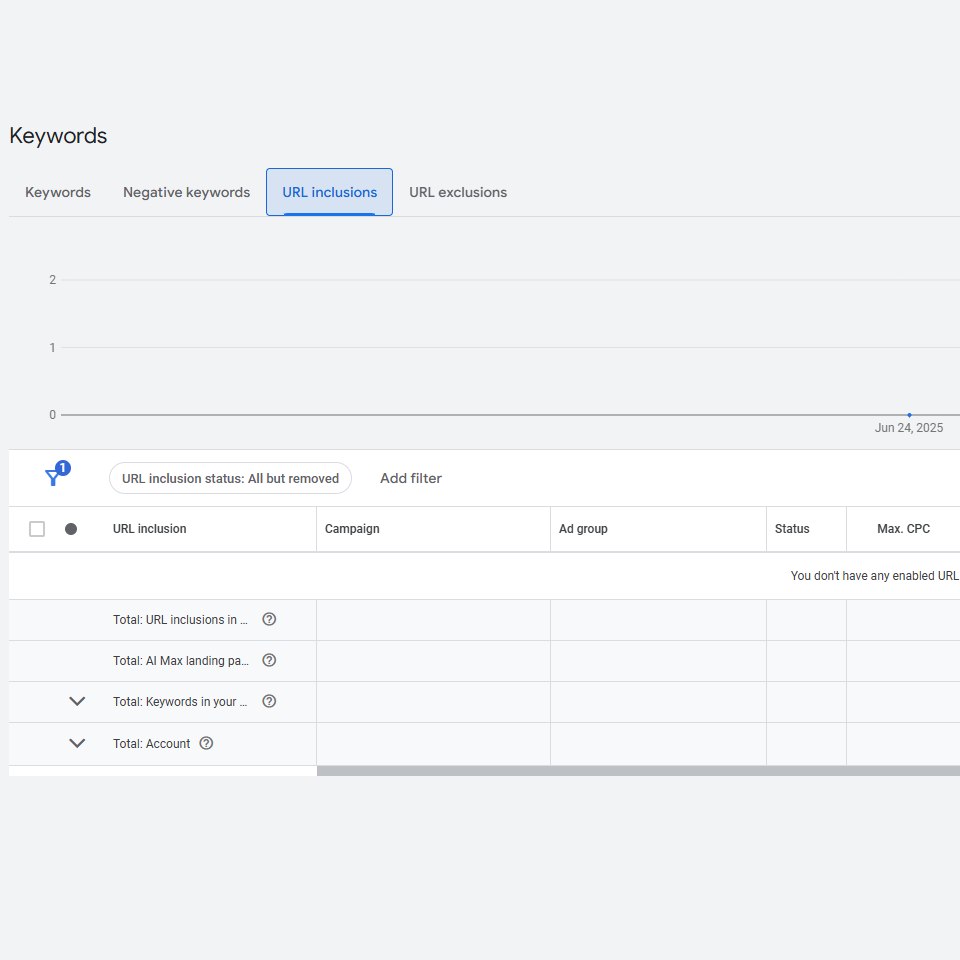
Task: Click the help icon for Total: Keywords in your
Action: click(x=269, y=701)
